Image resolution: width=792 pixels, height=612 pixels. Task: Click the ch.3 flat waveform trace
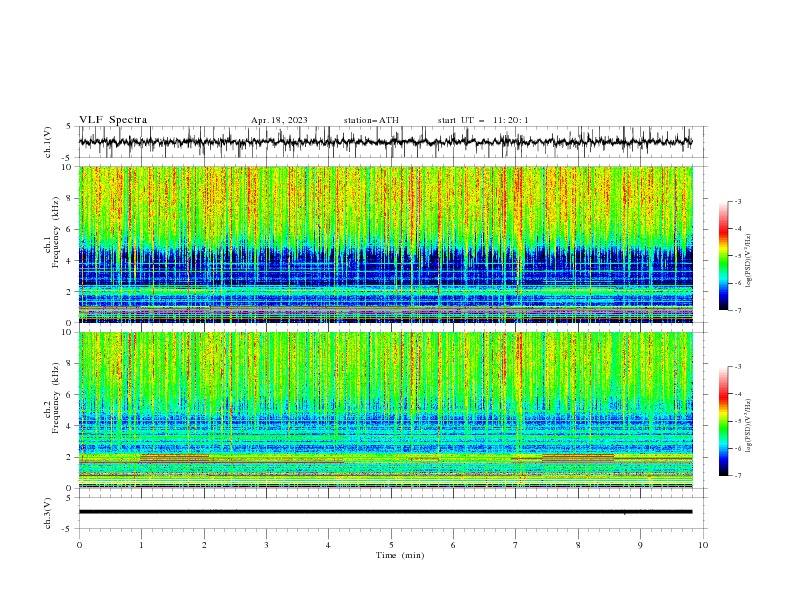pyautogui.click(x=385, y=512)
